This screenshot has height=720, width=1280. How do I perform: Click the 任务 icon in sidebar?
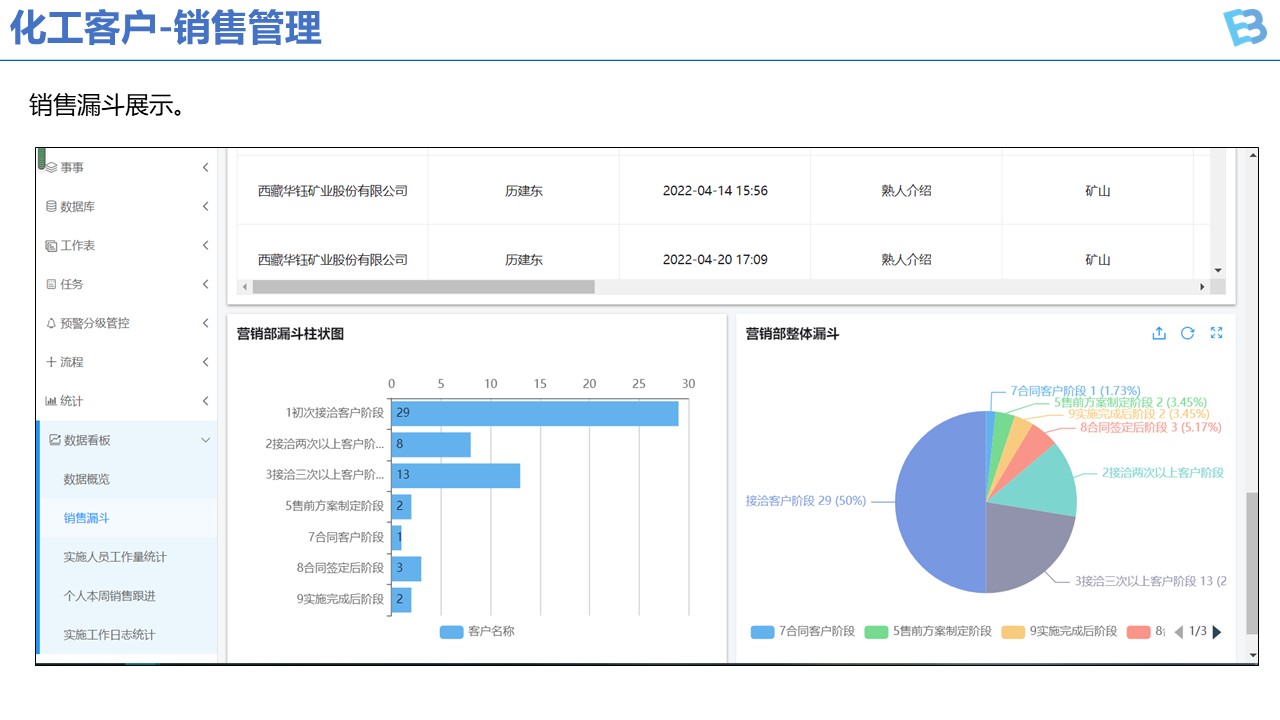[x=51, y=285]
